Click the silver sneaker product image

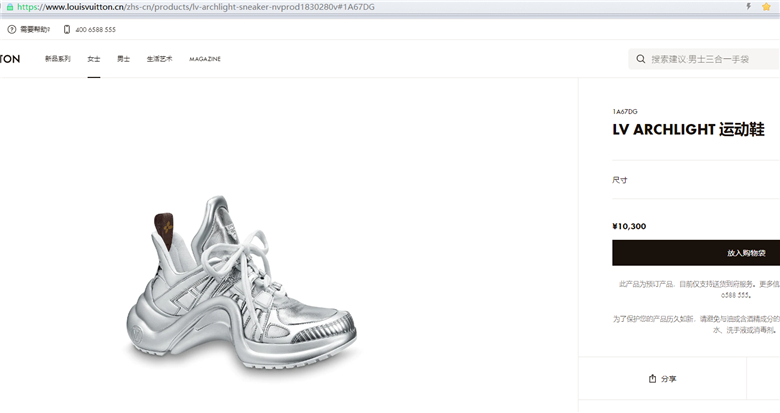[241, 283]
